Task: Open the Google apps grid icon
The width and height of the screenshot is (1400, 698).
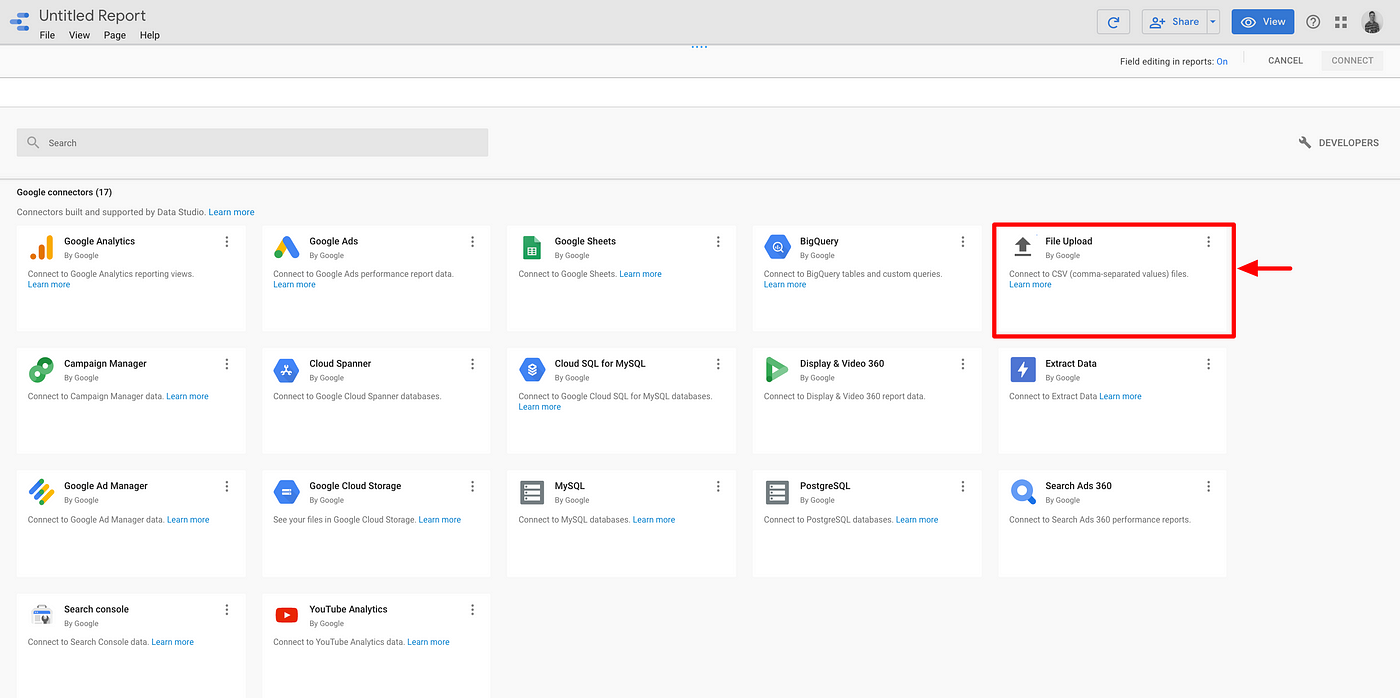Action: [1341, 22]
